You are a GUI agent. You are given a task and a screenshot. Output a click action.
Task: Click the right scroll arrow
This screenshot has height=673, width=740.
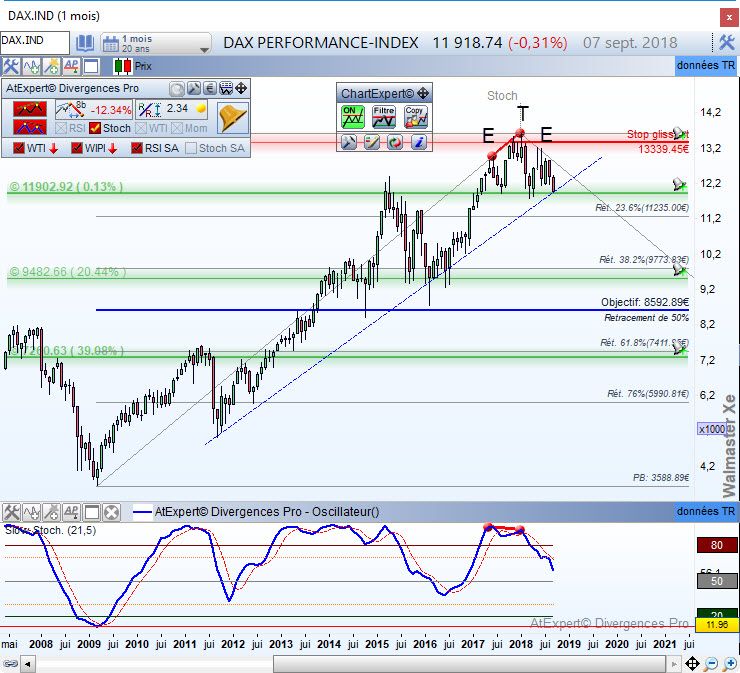point(673,665)
